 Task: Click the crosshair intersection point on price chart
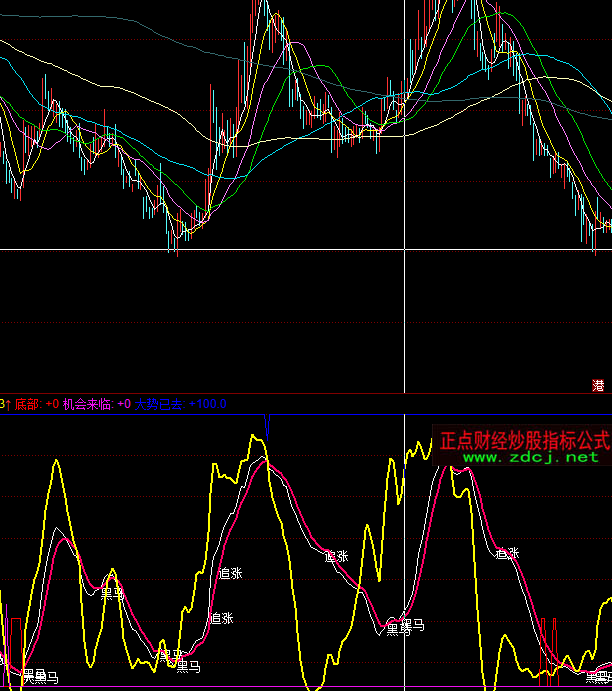405,249
